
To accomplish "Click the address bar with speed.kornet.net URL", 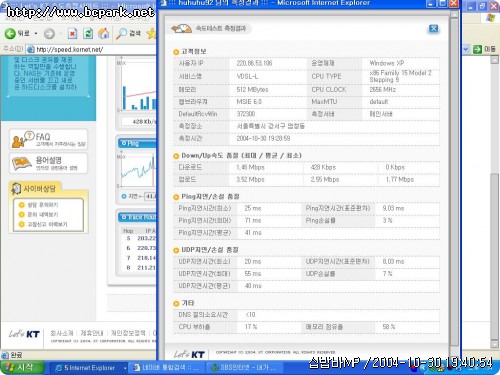I will coord(92,49).
